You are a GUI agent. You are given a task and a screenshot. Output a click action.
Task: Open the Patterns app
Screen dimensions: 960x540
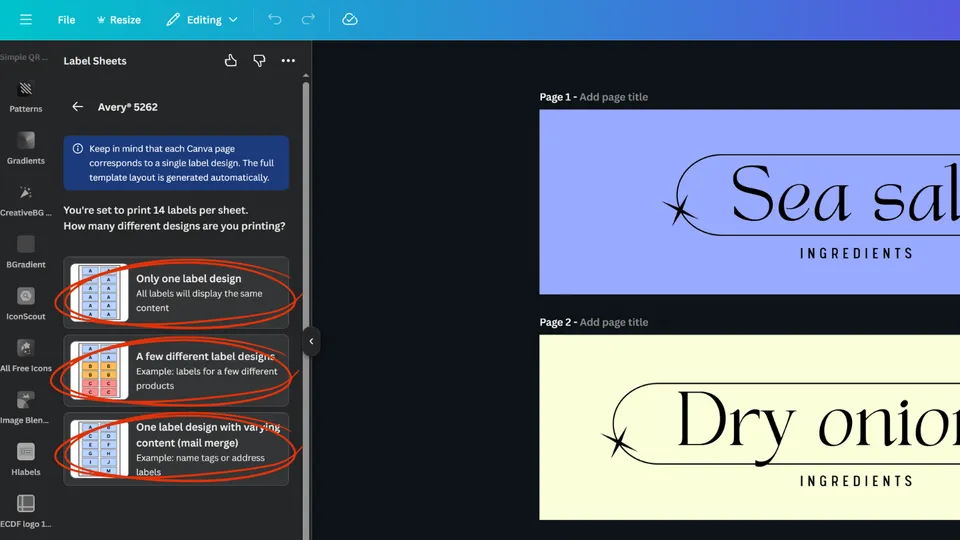pos(26,97)
